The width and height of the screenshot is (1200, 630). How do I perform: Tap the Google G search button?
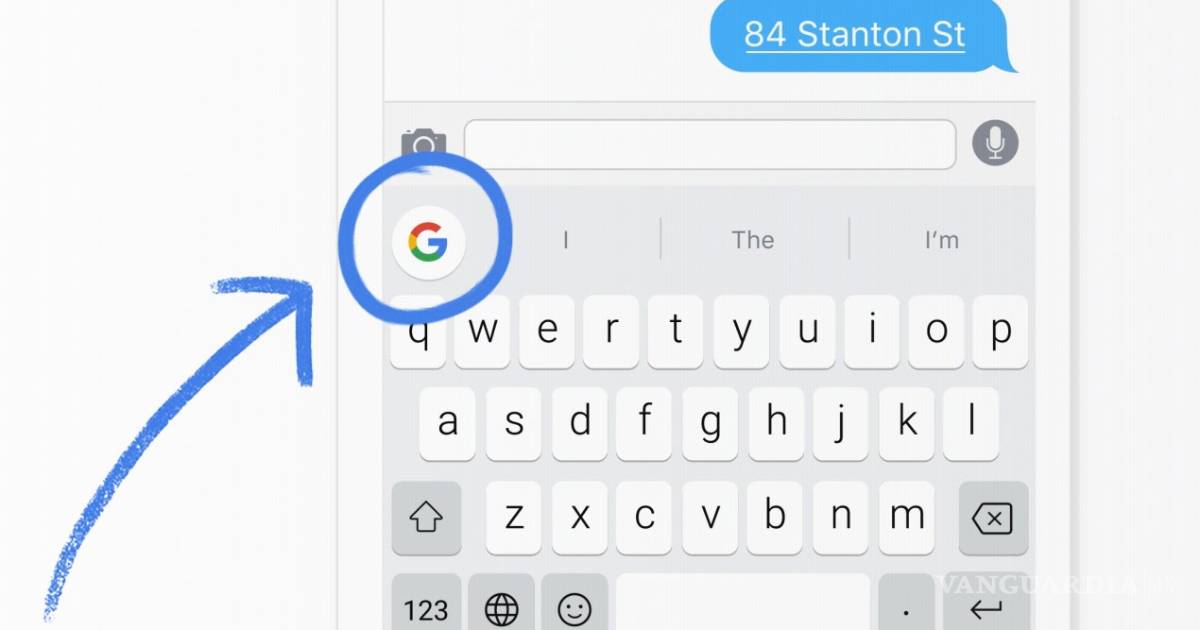428,241
